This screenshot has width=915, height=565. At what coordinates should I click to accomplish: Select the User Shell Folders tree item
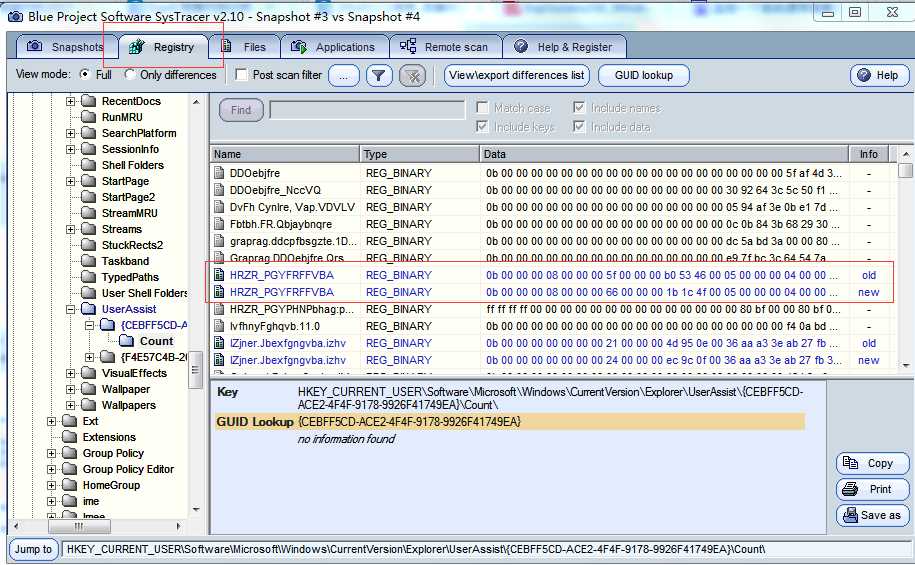click(x=145, y=293)
